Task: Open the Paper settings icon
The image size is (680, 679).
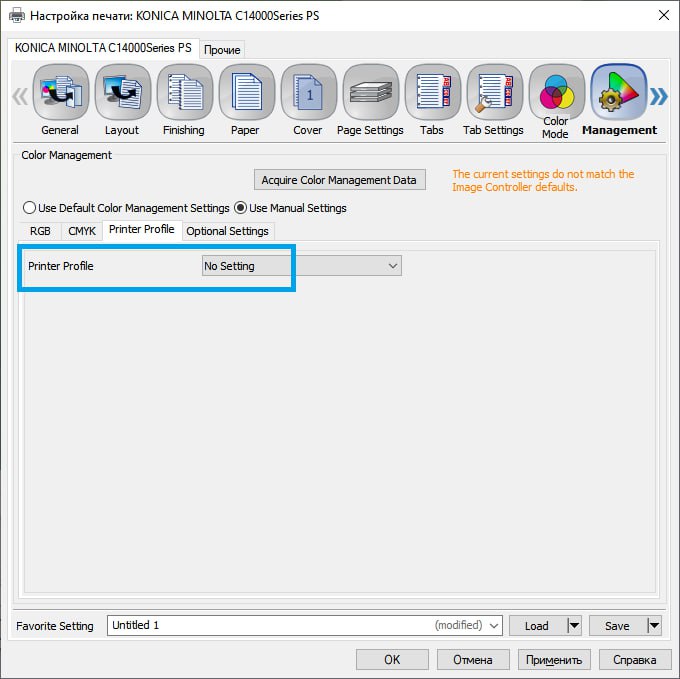Action: 247,92
